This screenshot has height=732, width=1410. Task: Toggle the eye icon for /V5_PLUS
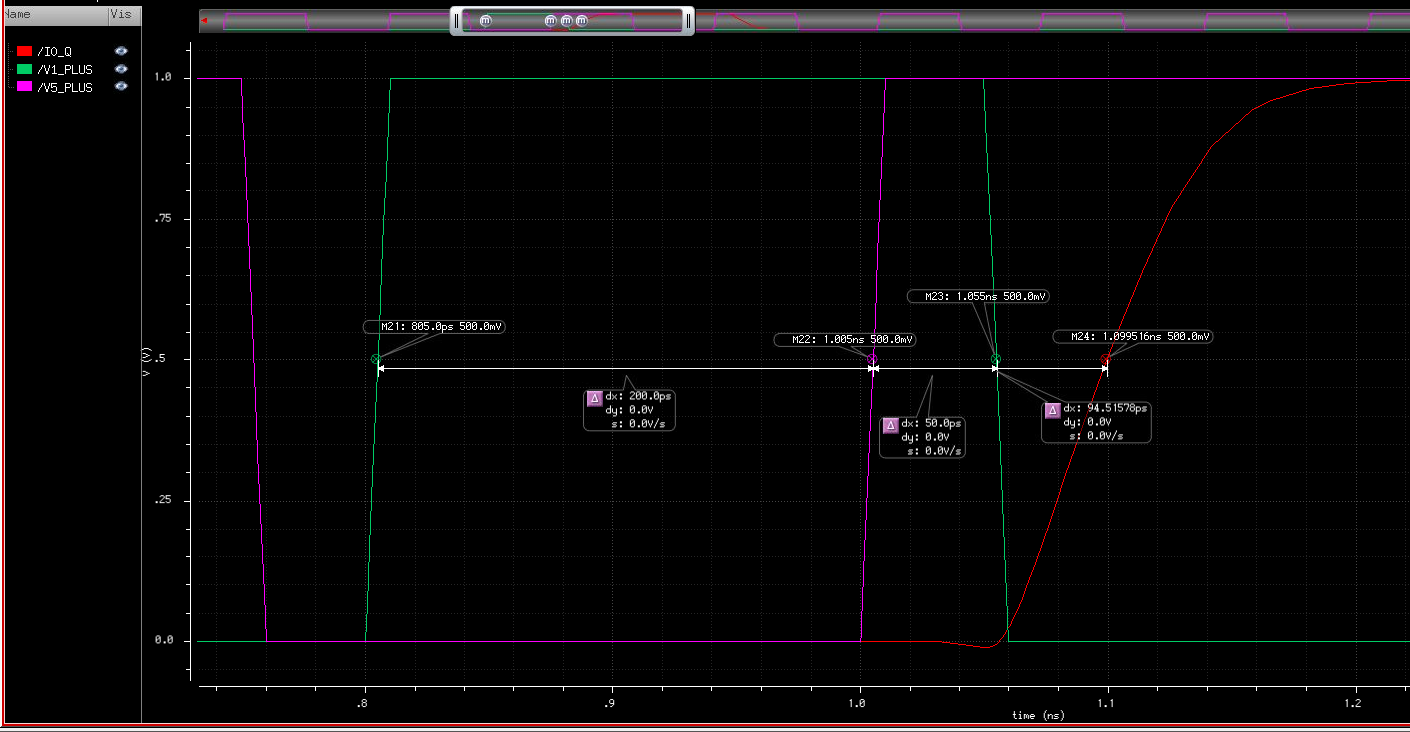(x=121, y=87)
